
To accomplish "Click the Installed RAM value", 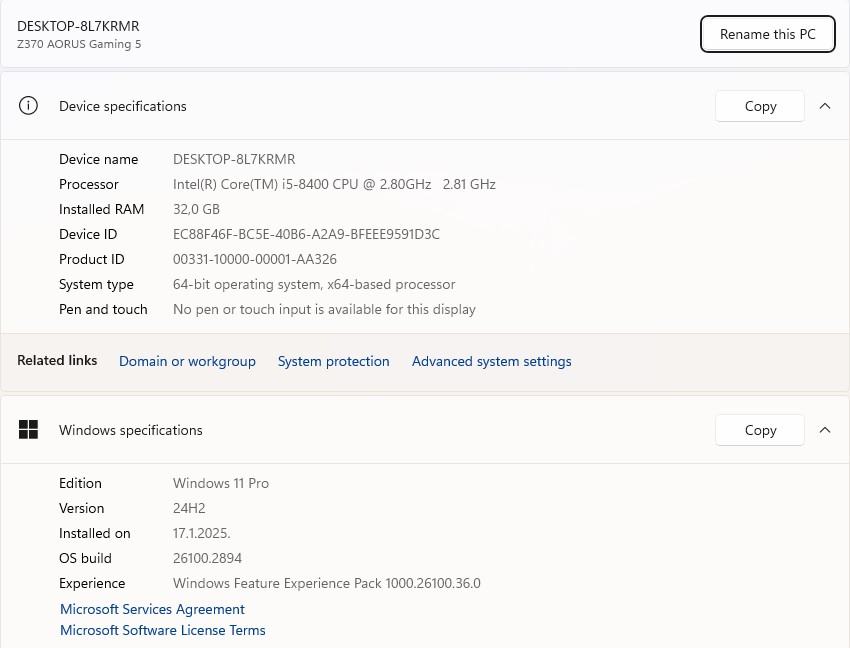I will point(196,209).
